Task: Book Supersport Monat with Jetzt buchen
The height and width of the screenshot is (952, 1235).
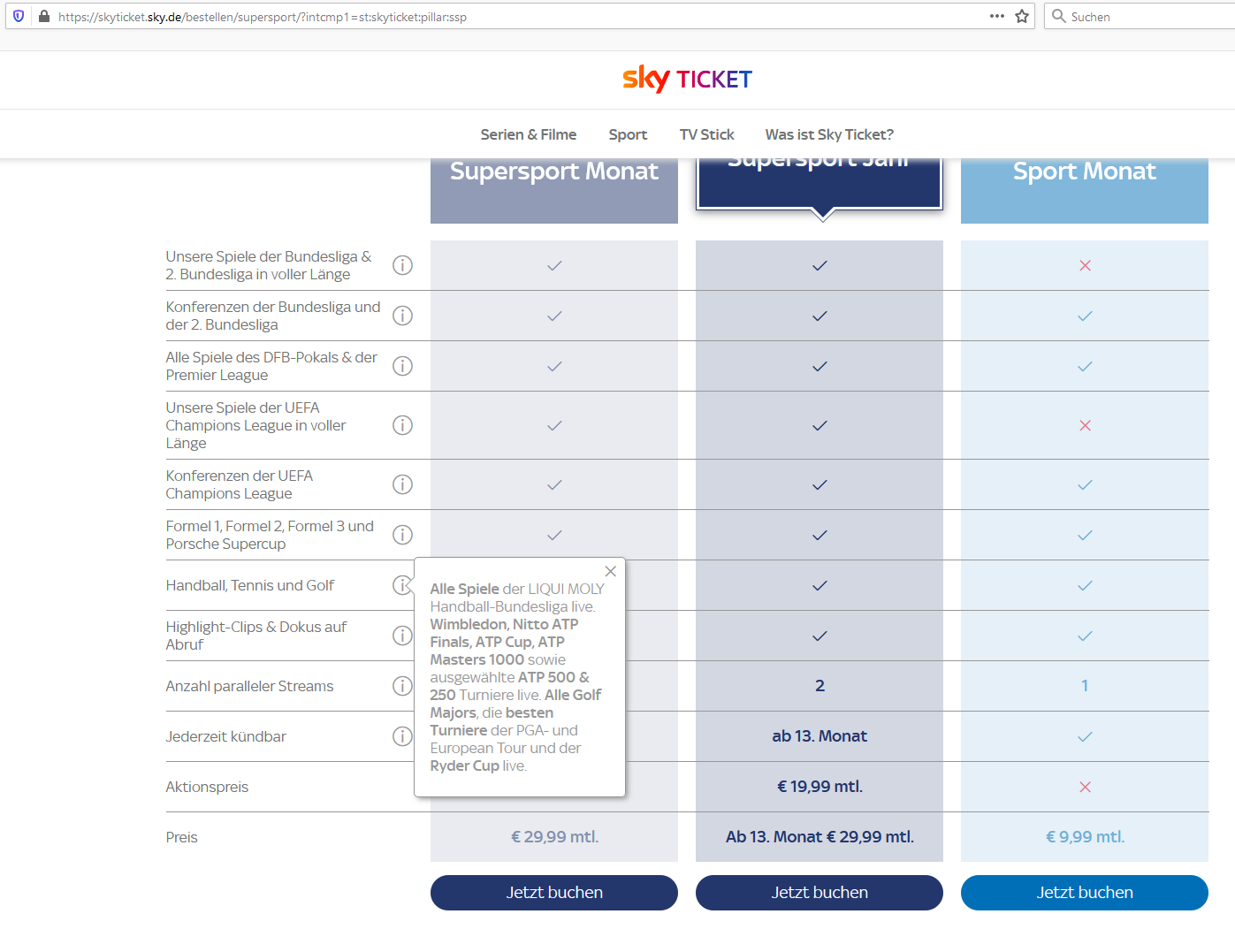Action: point(553,892)
